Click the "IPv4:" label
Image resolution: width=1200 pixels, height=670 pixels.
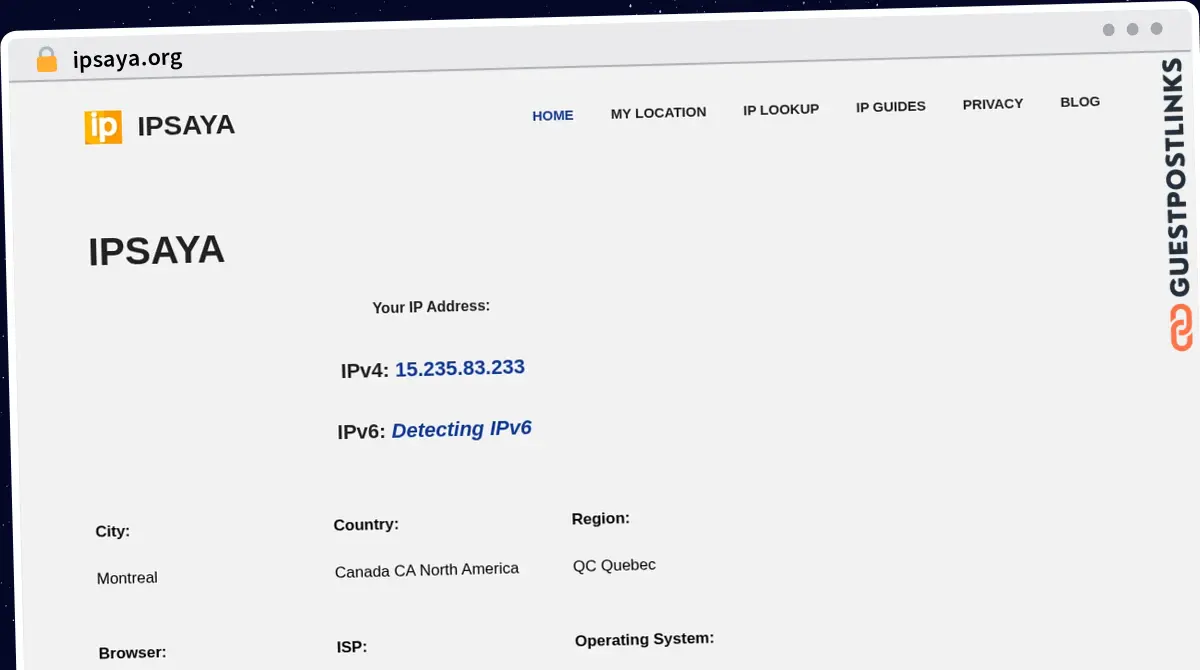364,371
